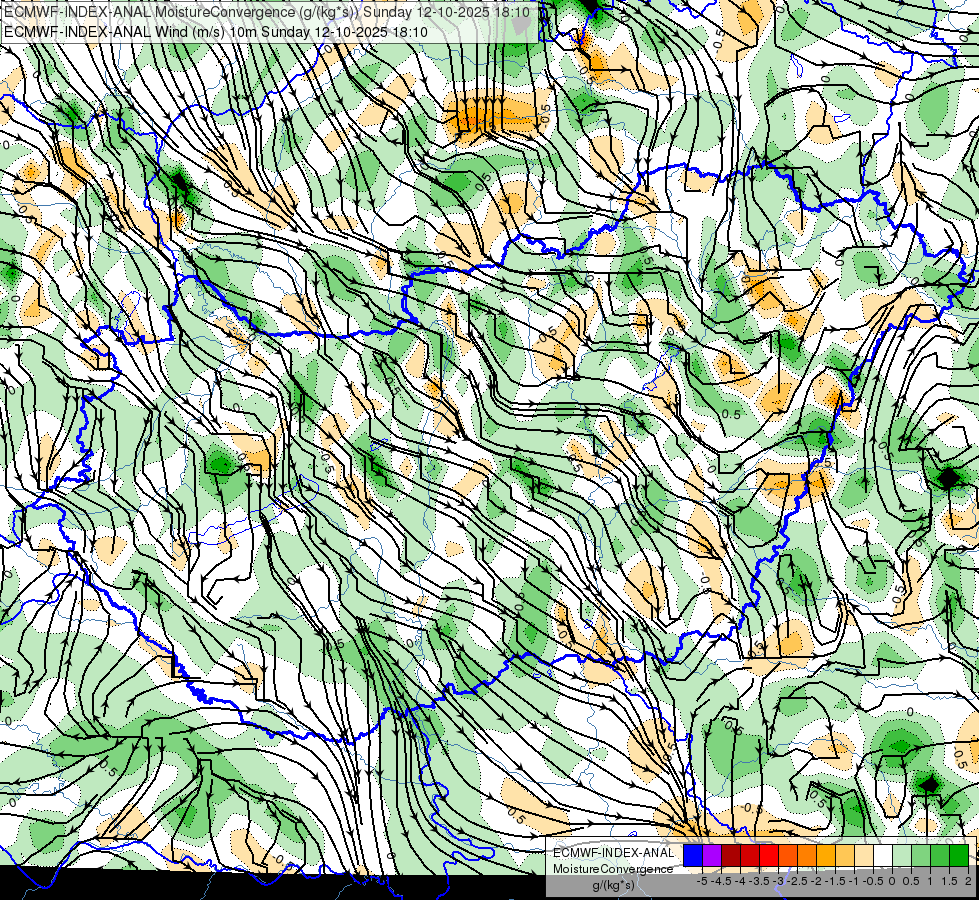Click ECMWF-INDEX-ANAL text in the legend box

click(x=613, y=853)
